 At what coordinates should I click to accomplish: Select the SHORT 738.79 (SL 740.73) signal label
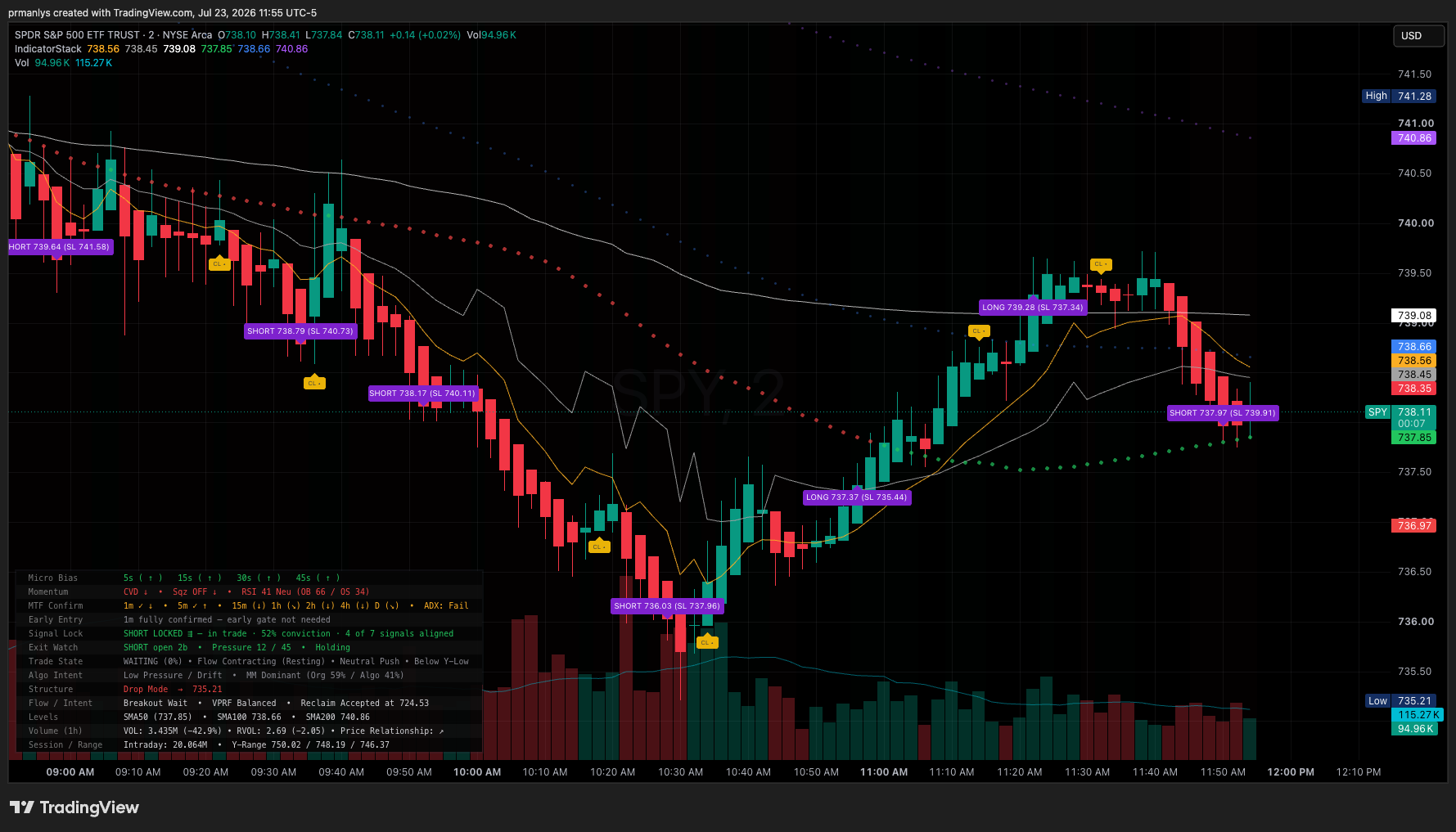pos(300,331)
